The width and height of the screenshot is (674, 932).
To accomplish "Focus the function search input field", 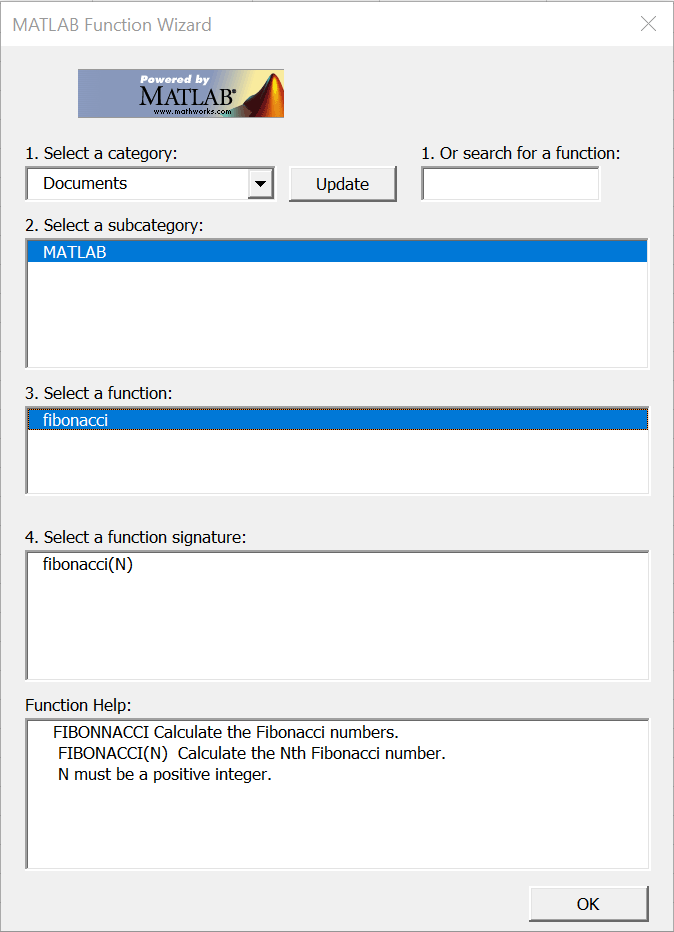I will (x=510, y=184).
